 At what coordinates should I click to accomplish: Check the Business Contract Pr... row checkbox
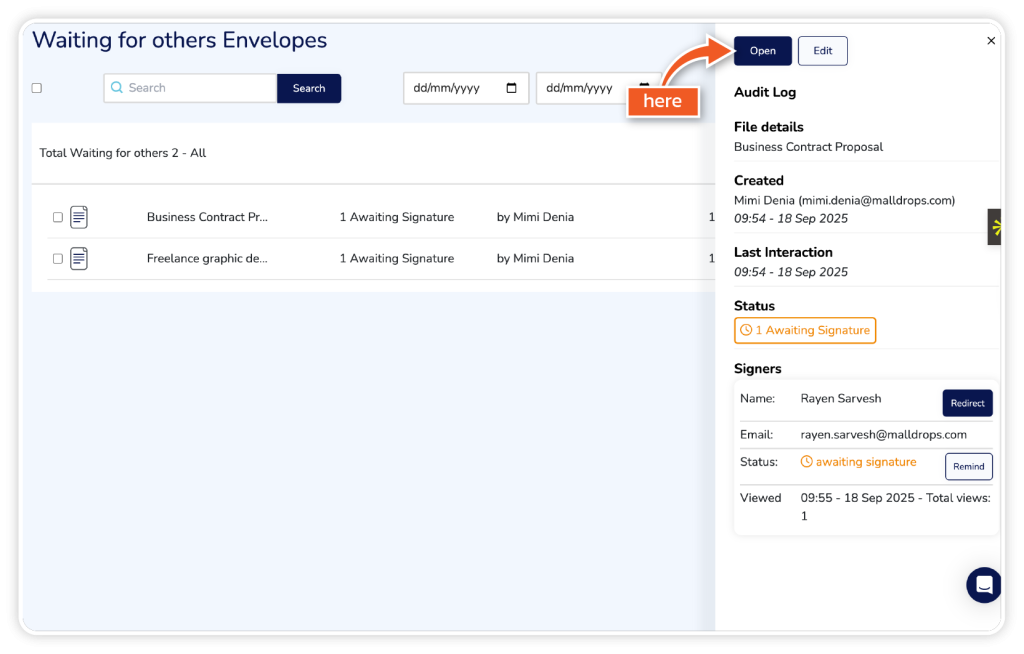tap(58, 217)
